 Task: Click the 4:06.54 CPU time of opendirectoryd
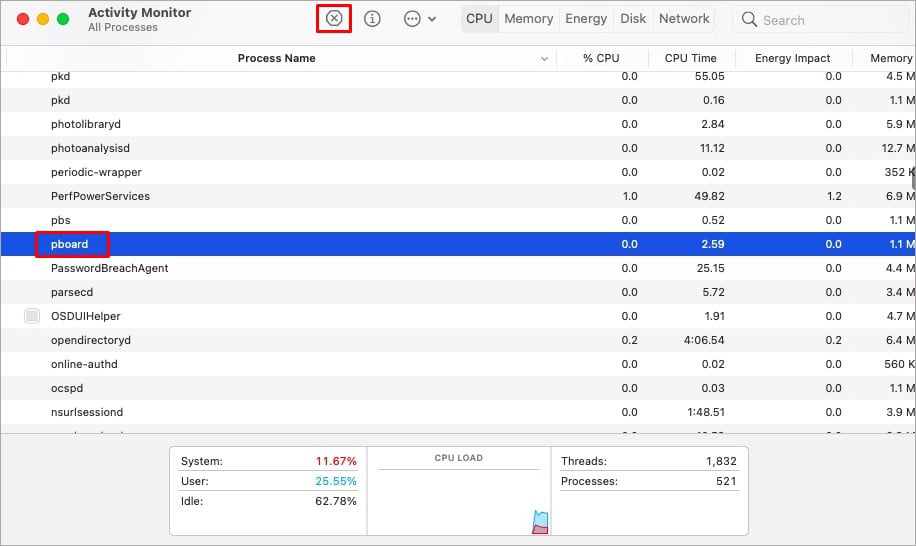click(704, 340)
